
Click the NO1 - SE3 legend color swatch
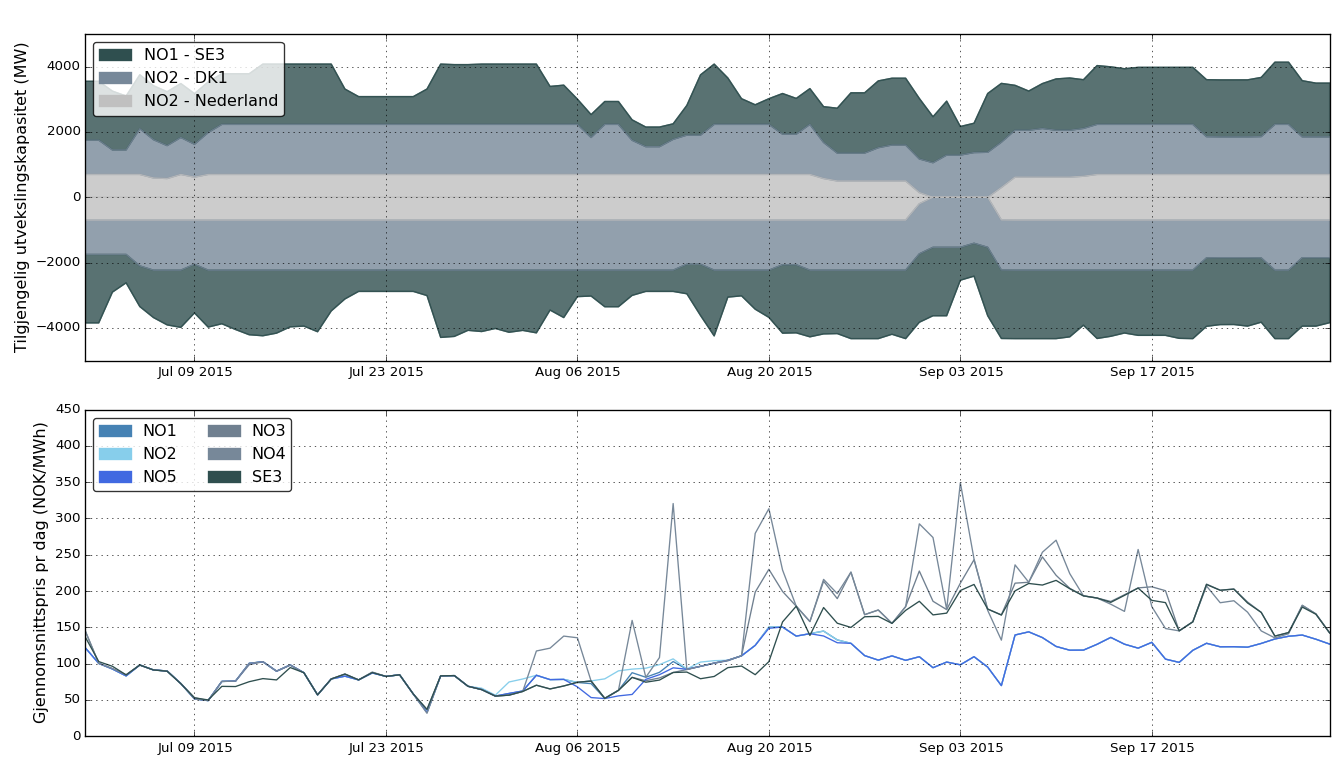pos(115,55)
